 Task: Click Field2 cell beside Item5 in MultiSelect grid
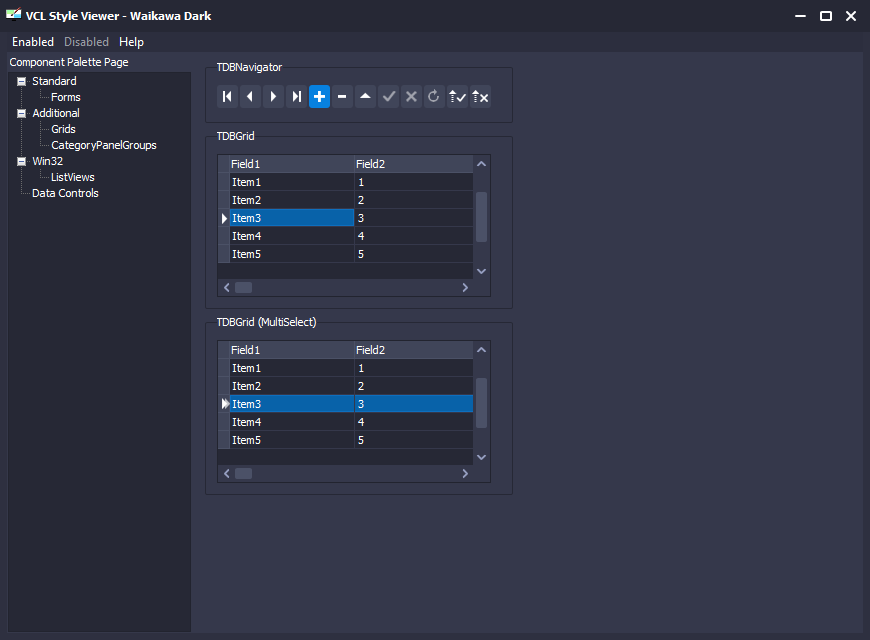pyautogui.click(x=414, y=440)
